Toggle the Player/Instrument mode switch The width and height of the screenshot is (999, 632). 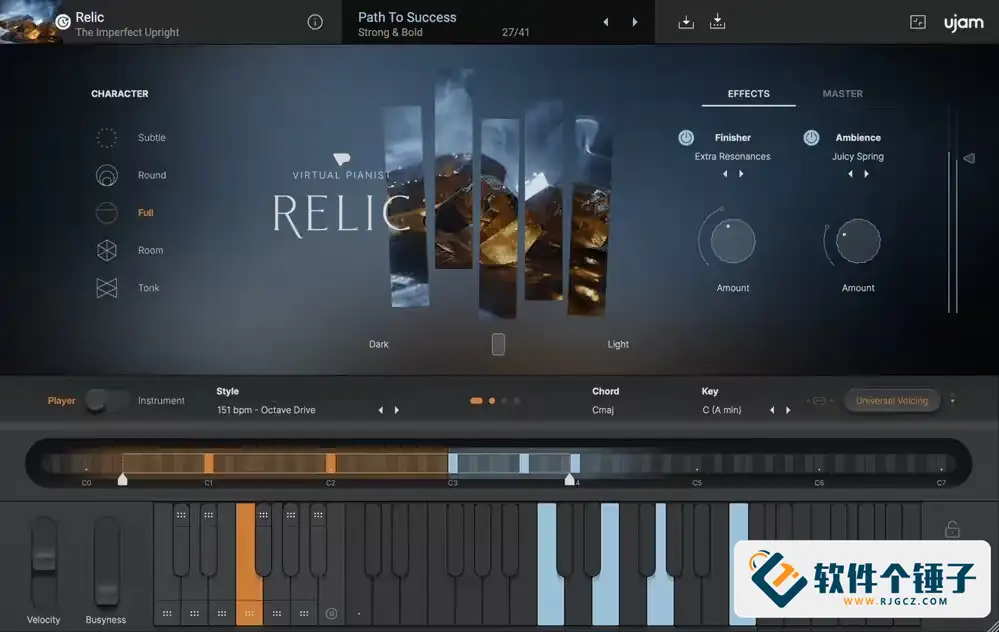[106, 401]
